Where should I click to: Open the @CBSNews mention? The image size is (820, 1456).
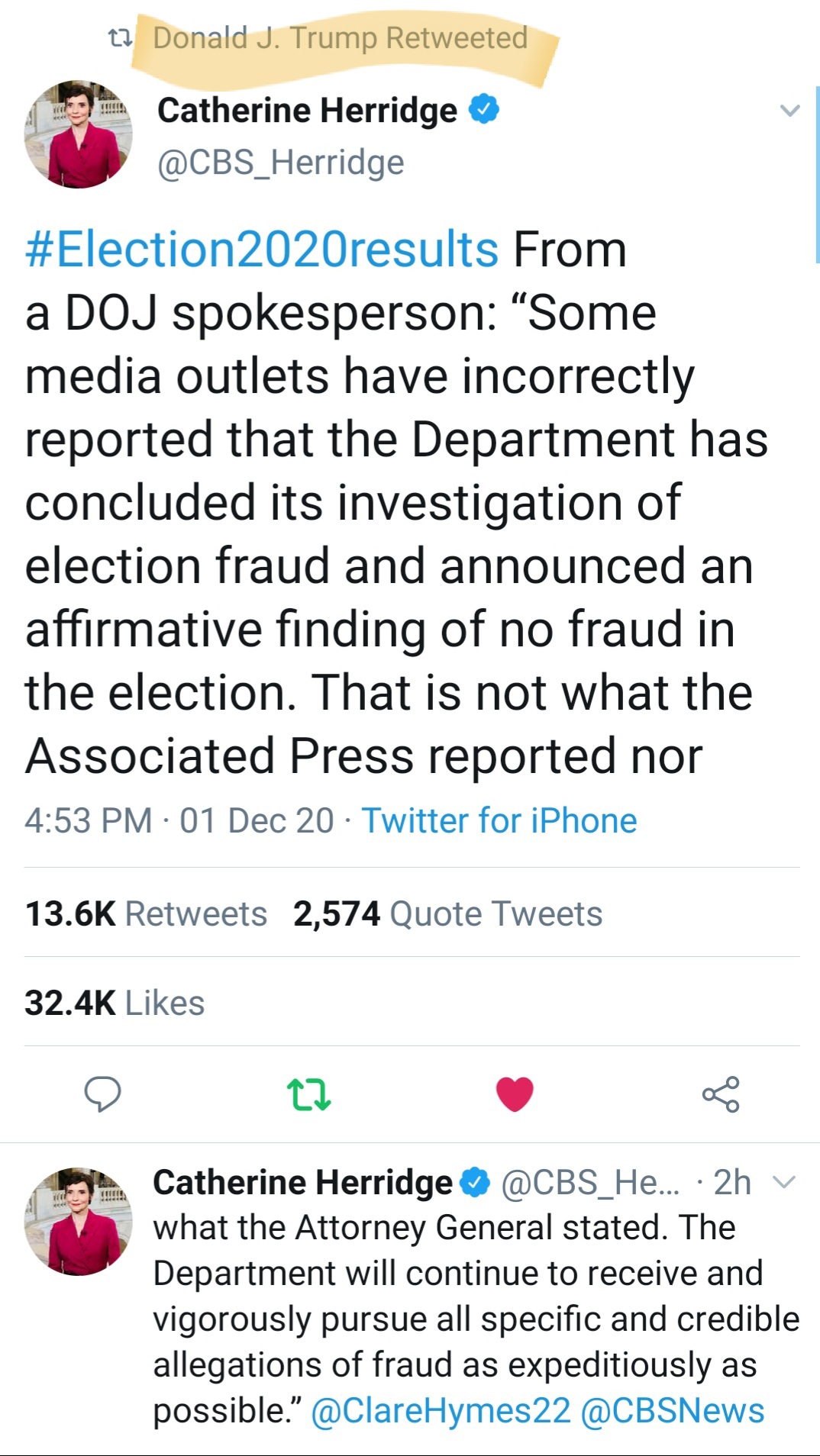(x=673, y=1411)
